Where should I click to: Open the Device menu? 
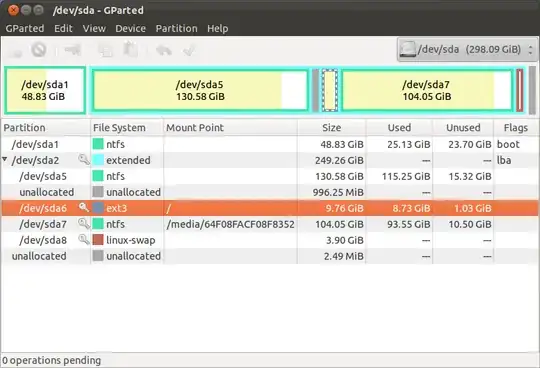pyautogui.click(x=131, y=28)
